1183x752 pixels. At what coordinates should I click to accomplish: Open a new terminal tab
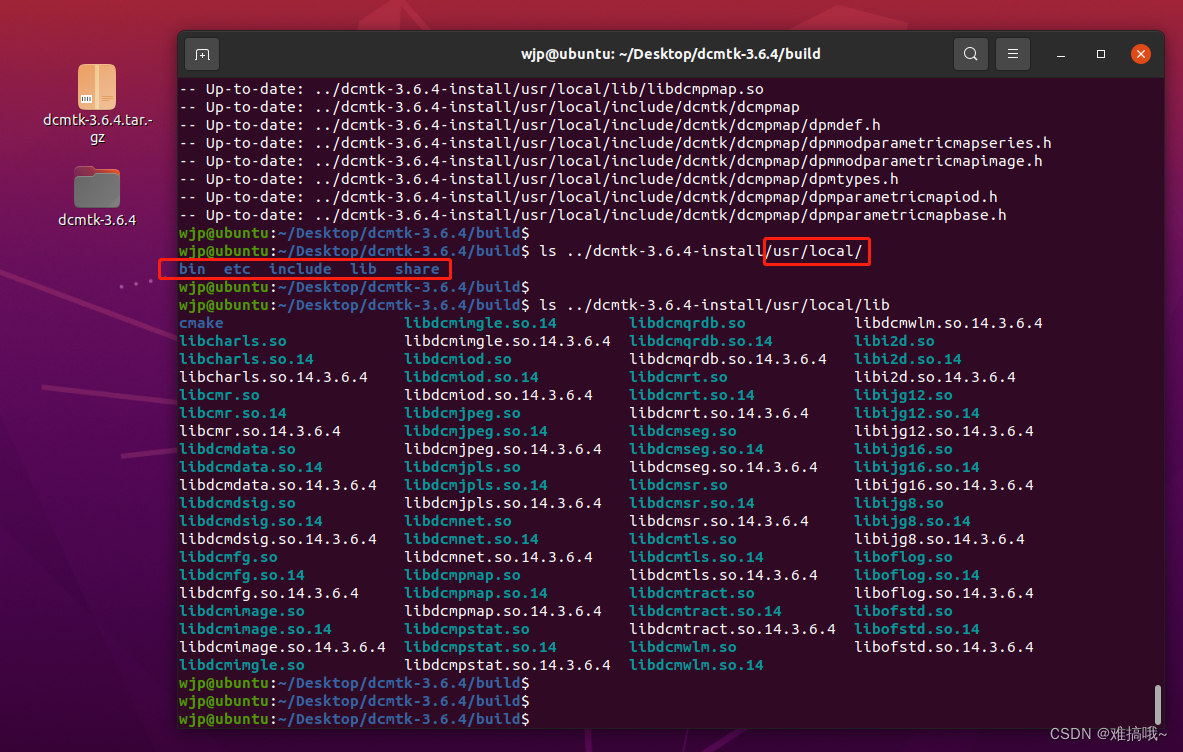coord(202,54)
